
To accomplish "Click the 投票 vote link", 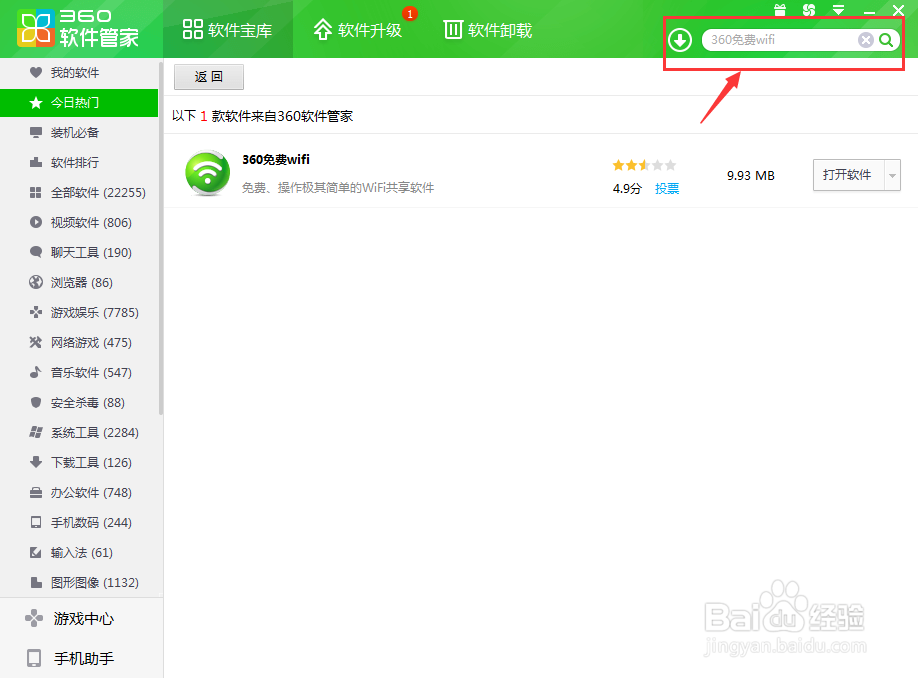I will point(667,189).
